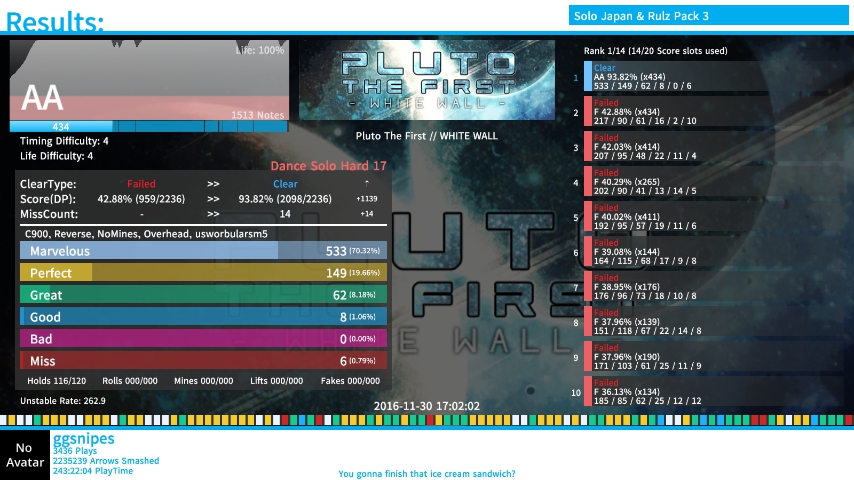
Task: Click the Rank 1/14 score slots header
Action: pos(655,50)
